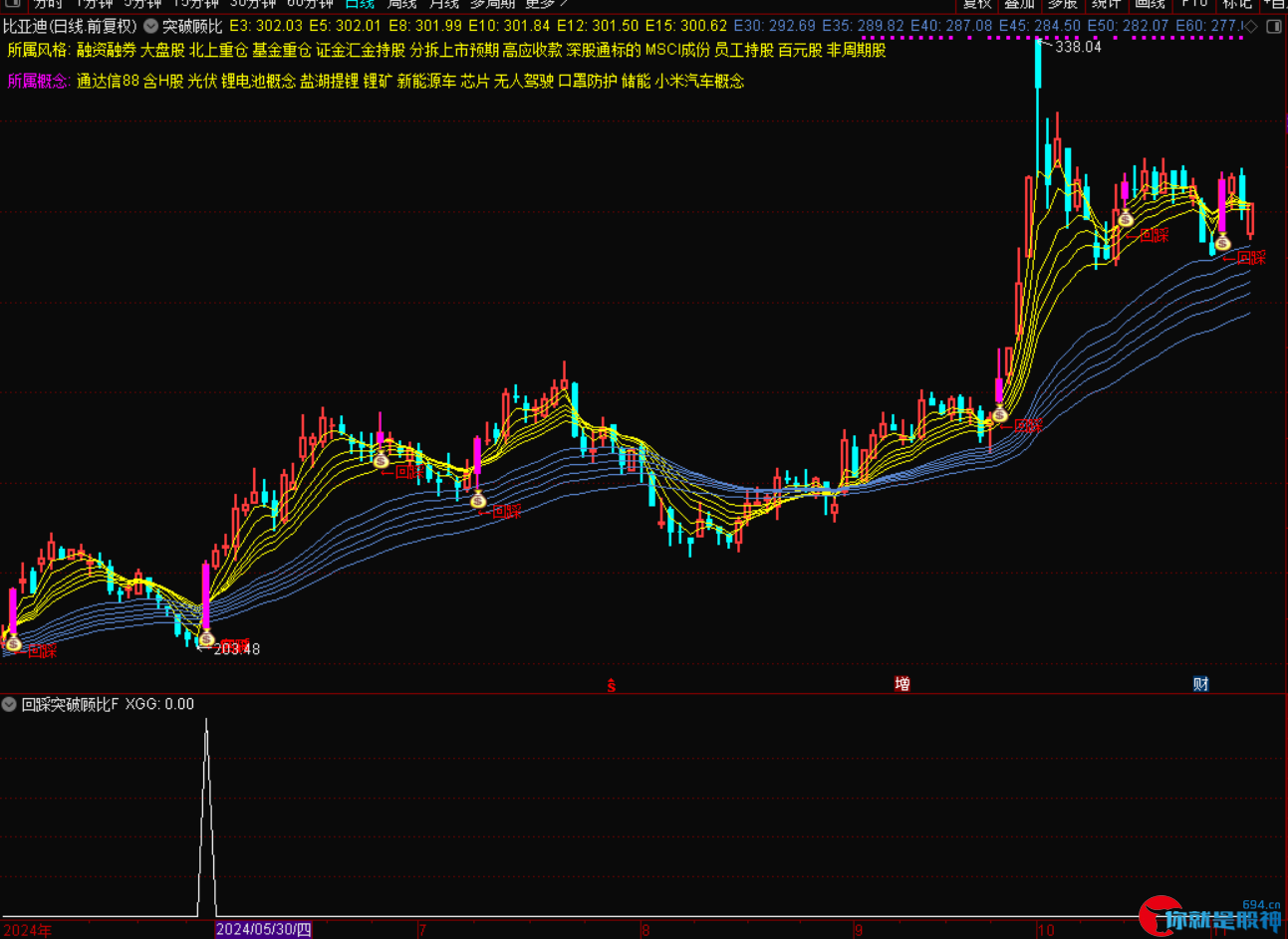Open the dropdown arrow beside 突破顾比
This screenshot has width=1288, height=939.
click(x=151, y=27)
